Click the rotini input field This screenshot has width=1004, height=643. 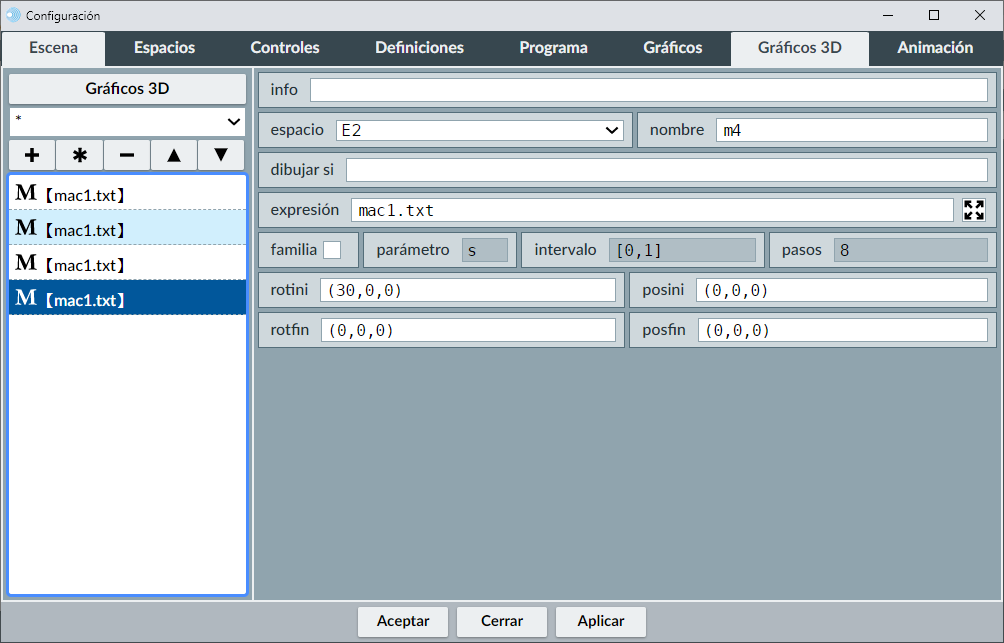click(x=467, y=290)
